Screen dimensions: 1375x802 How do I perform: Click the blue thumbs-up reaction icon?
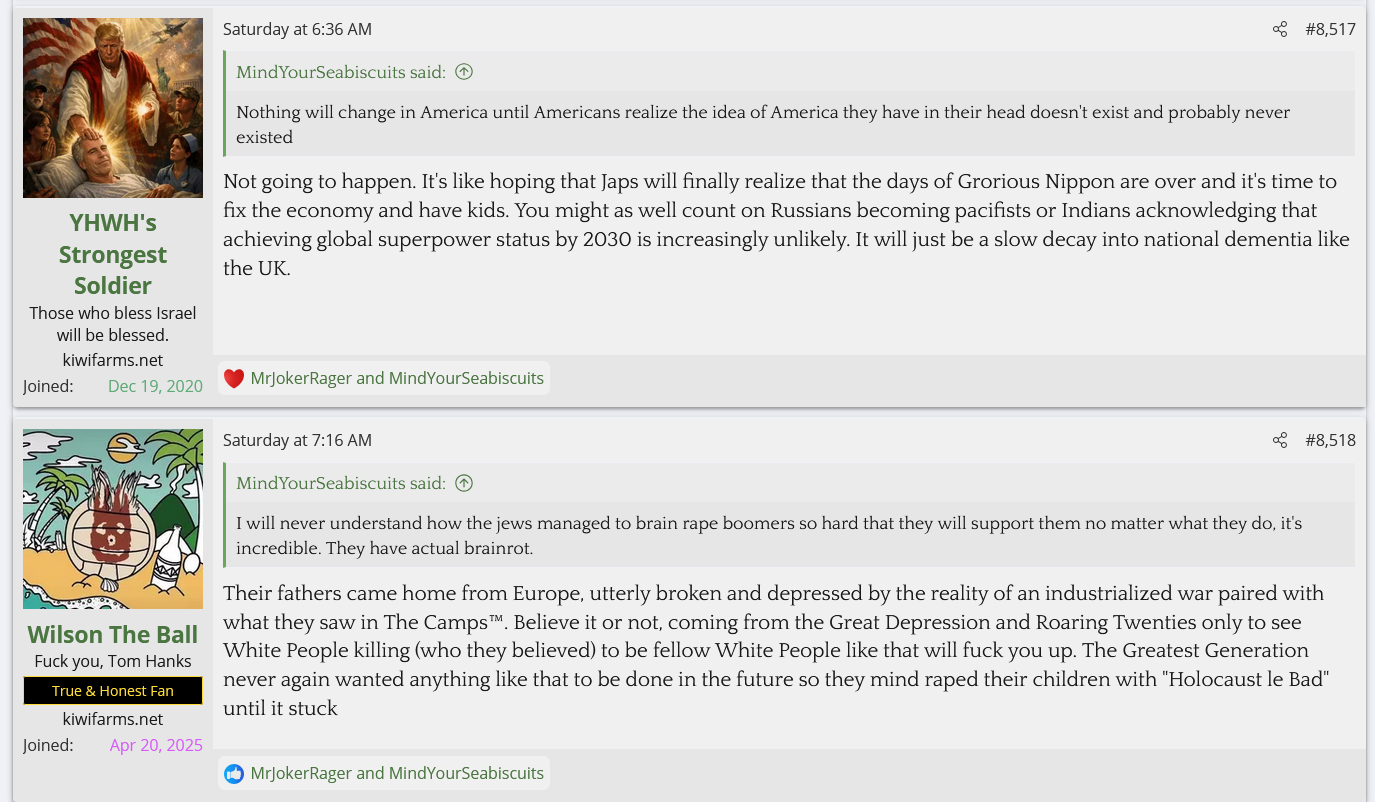click(234, 773)
